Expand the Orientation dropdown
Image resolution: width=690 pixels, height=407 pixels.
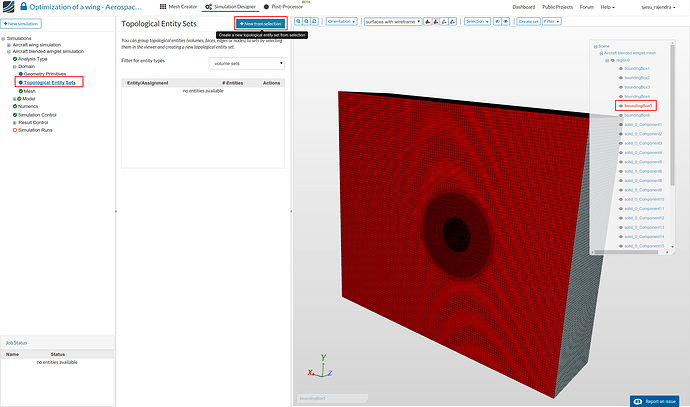click(x=340, y=20)
